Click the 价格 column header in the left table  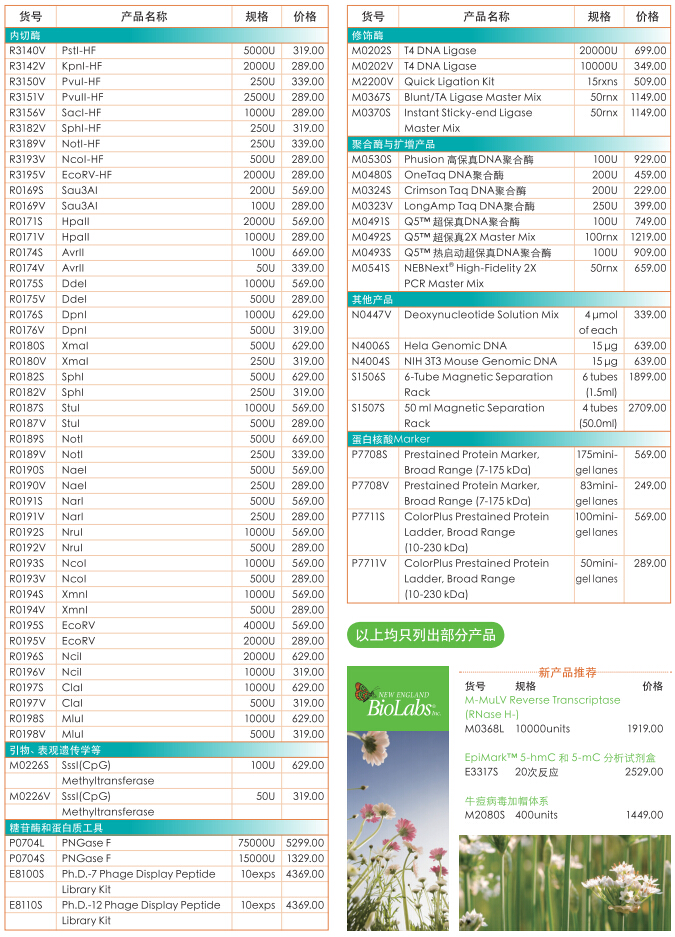click(x=304, y=17)
